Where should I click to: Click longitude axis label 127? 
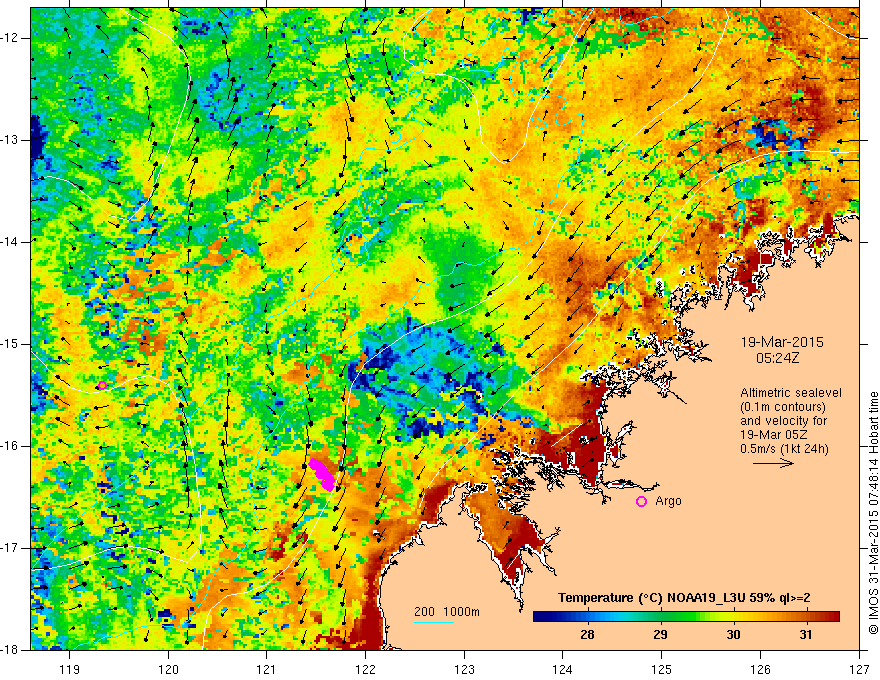point(859,670)
